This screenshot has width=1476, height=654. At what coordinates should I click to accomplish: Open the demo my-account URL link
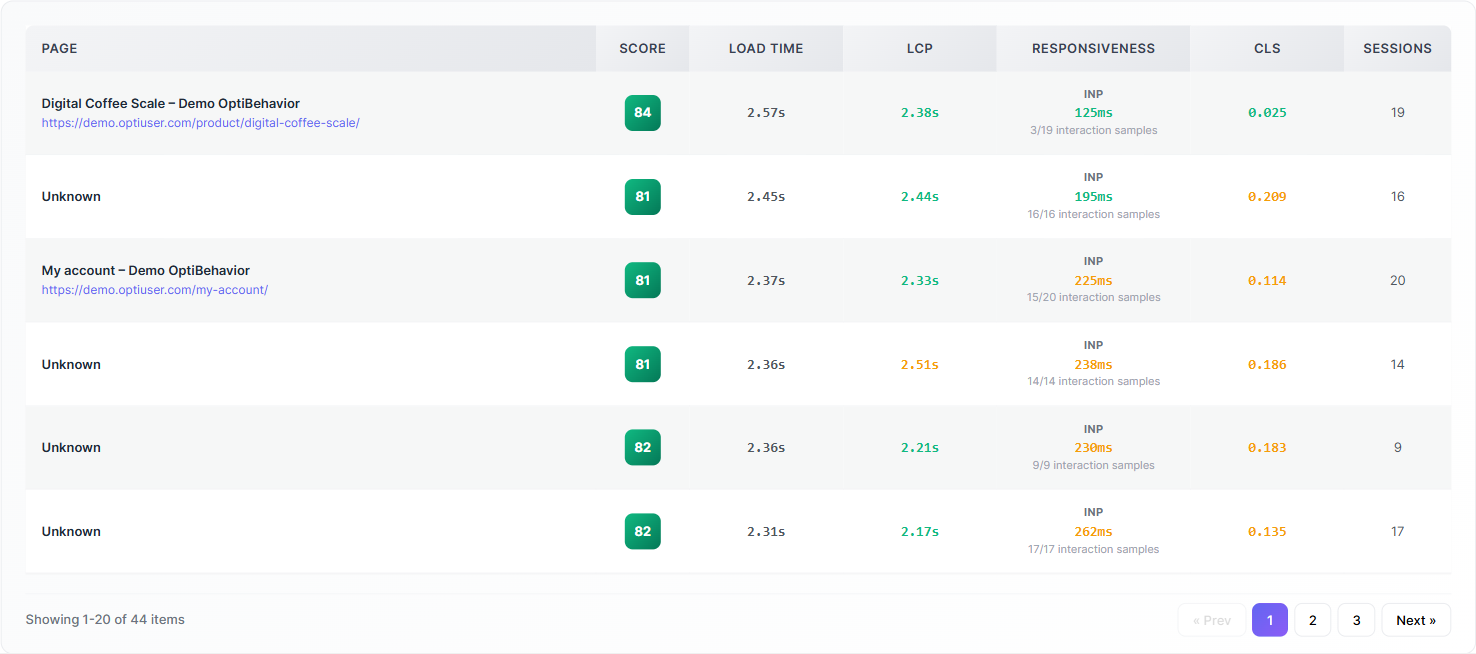(155, 290)
